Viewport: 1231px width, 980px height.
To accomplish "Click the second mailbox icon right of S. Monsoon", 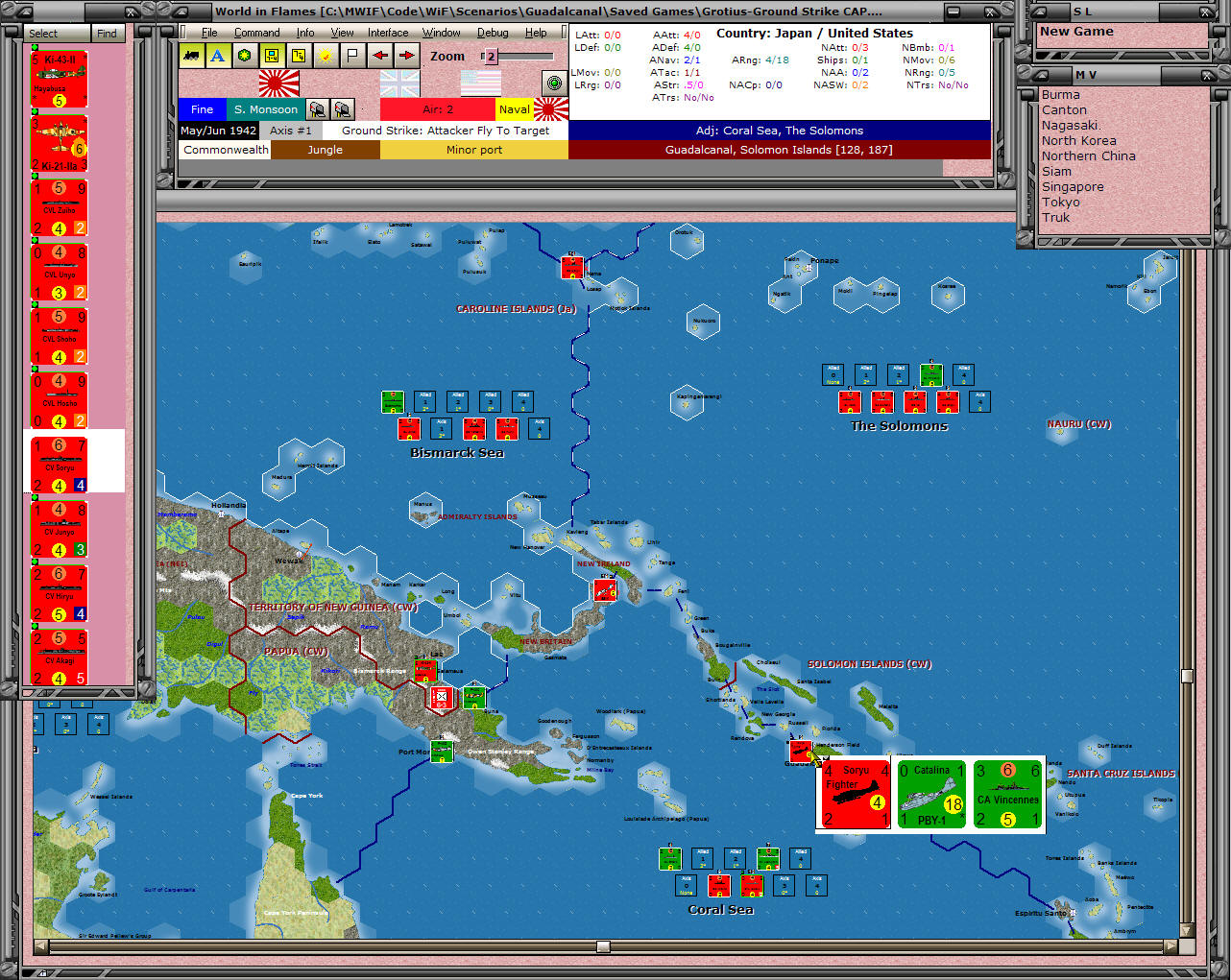I will (x=342, y=109).
